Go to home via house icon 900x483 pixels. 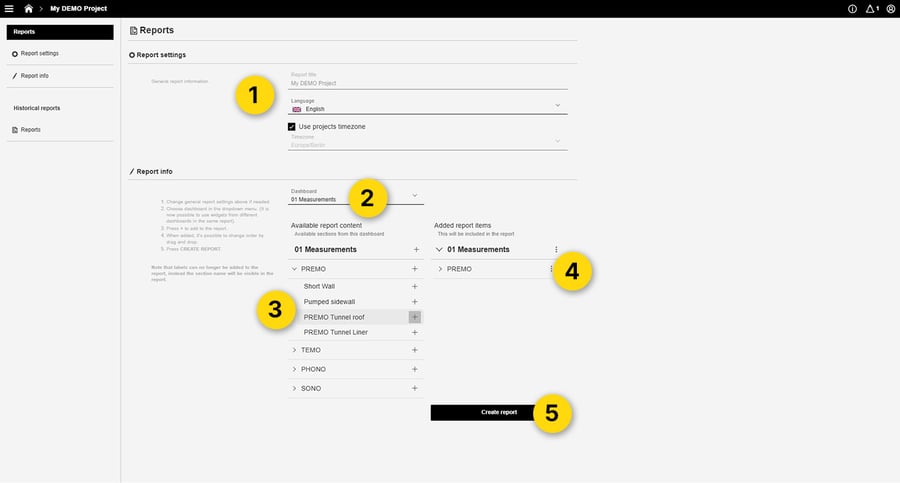pyautogui.click(x=29, y=8)
